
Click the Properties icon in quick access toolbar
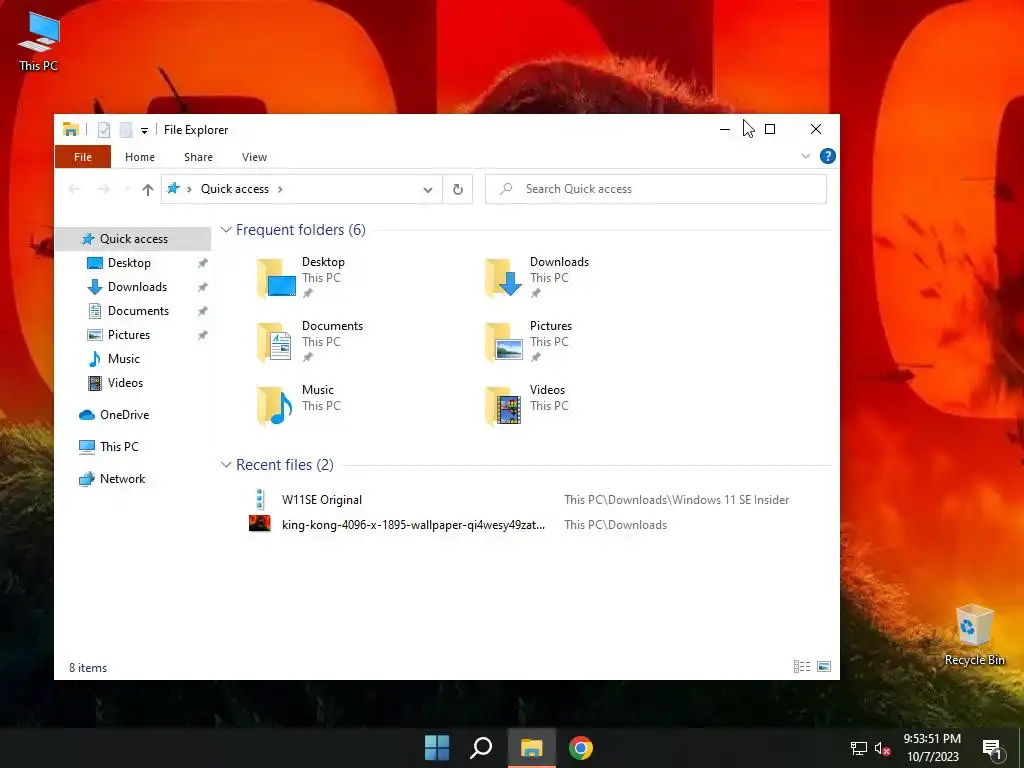coord(104,130)
